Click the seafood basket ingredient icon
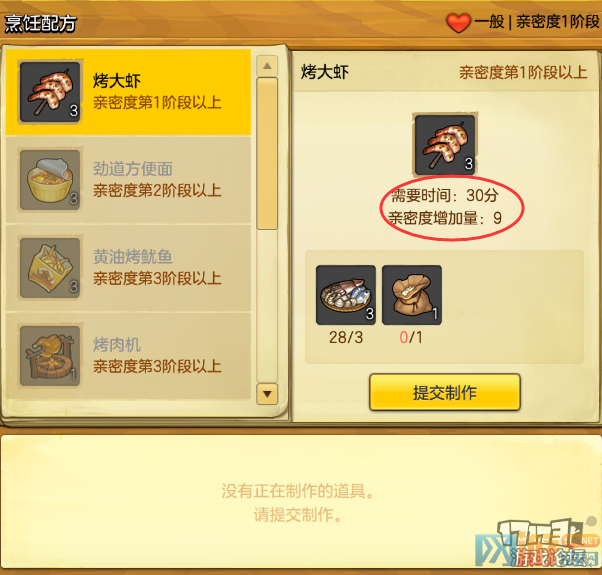Screen dimensions: 602x575 coord(346,295)
